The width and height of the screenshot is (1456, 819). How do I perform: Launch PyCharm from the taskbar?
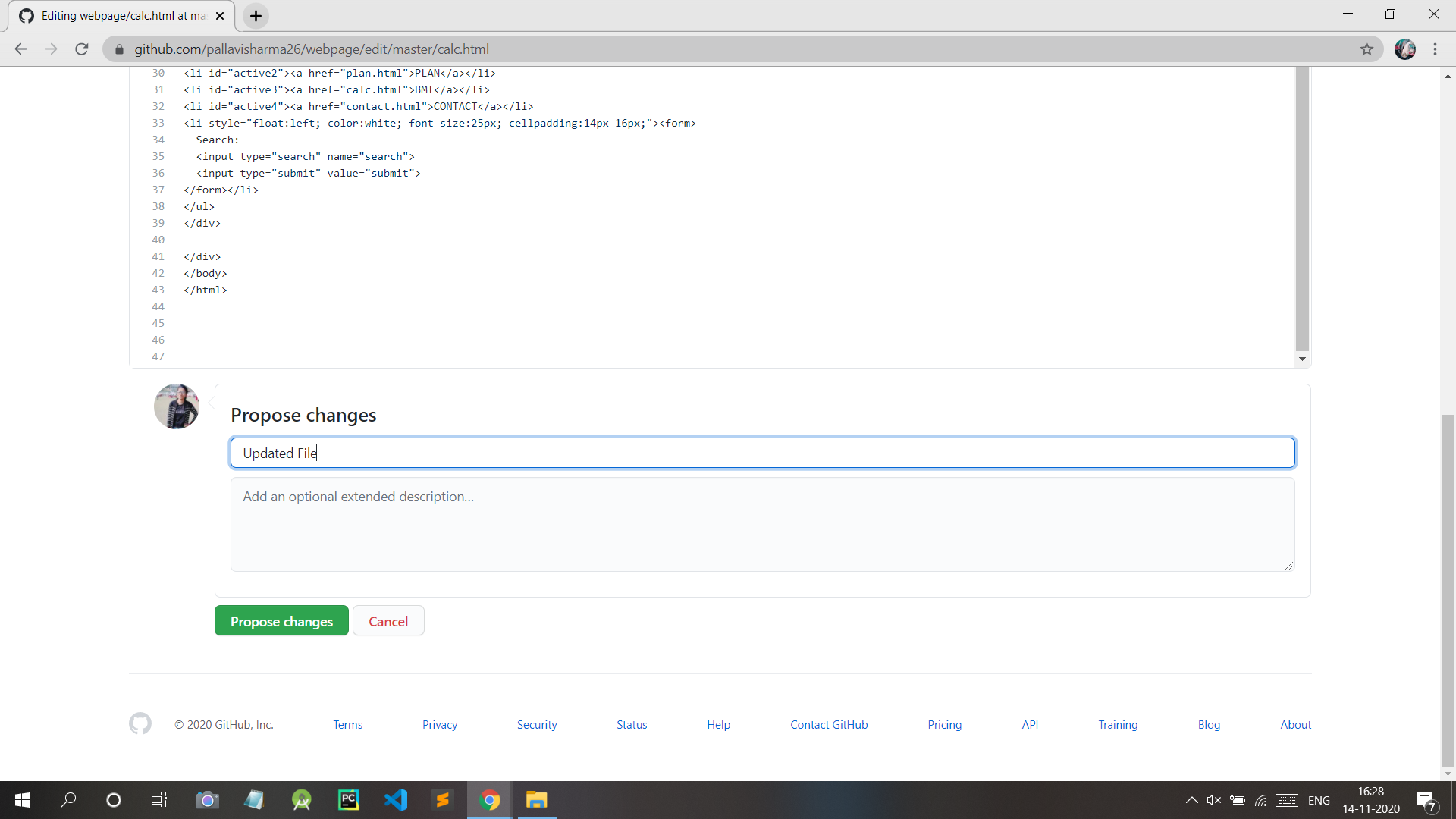click(348, 800)
